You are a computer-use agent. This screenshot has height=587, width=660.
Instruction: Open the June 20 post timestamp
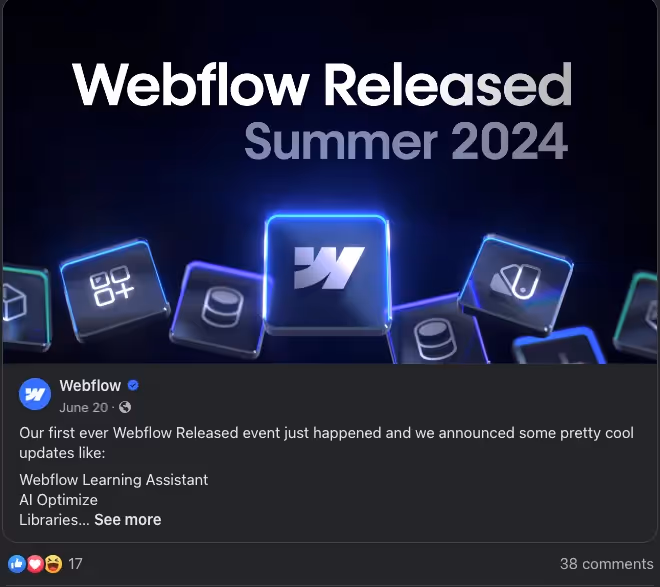tap(83, 407)
